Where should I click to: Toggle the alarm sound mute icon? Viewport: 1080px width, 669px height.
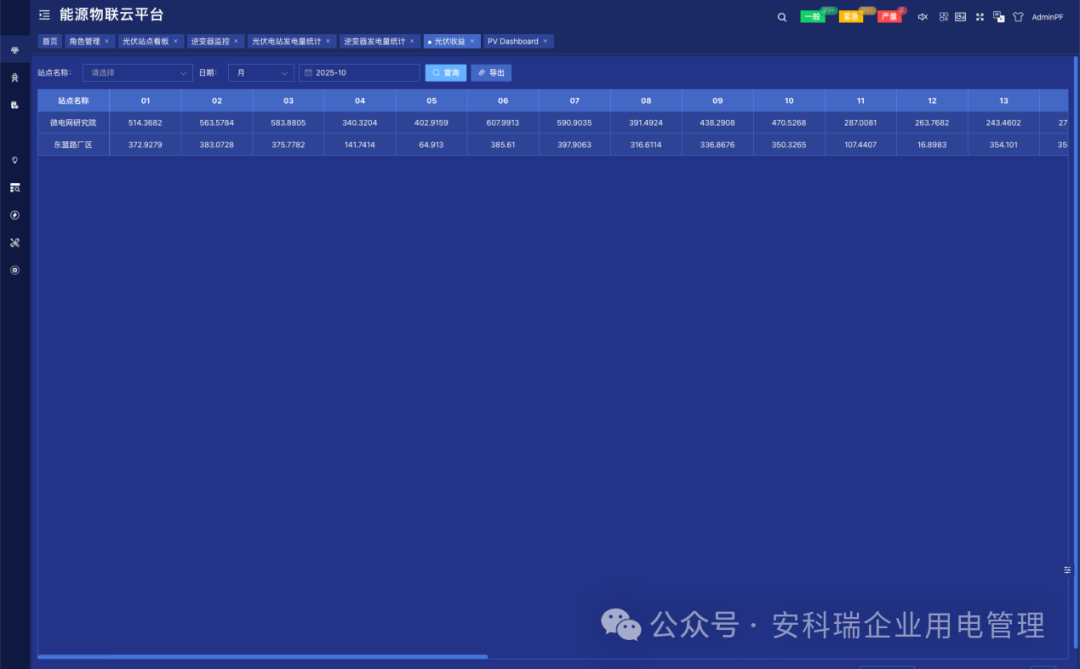coord(923,17)
